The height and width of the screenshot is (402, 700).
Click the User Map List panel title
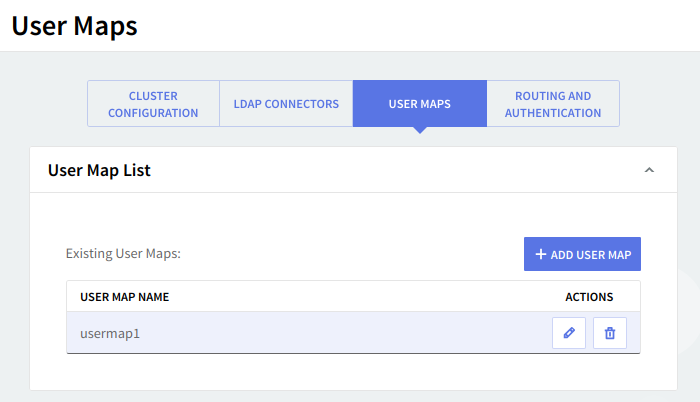click(99, 171)
